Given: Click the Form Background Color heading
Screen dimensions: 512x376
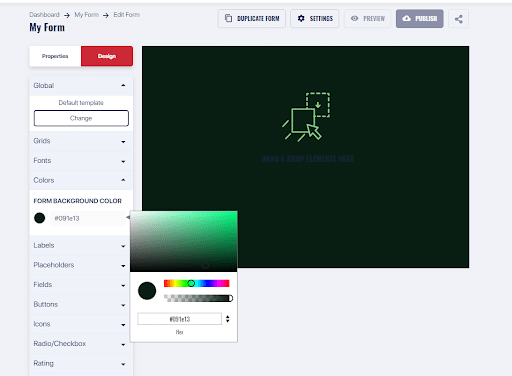Looking at the screenshot, I should [77, 201].
